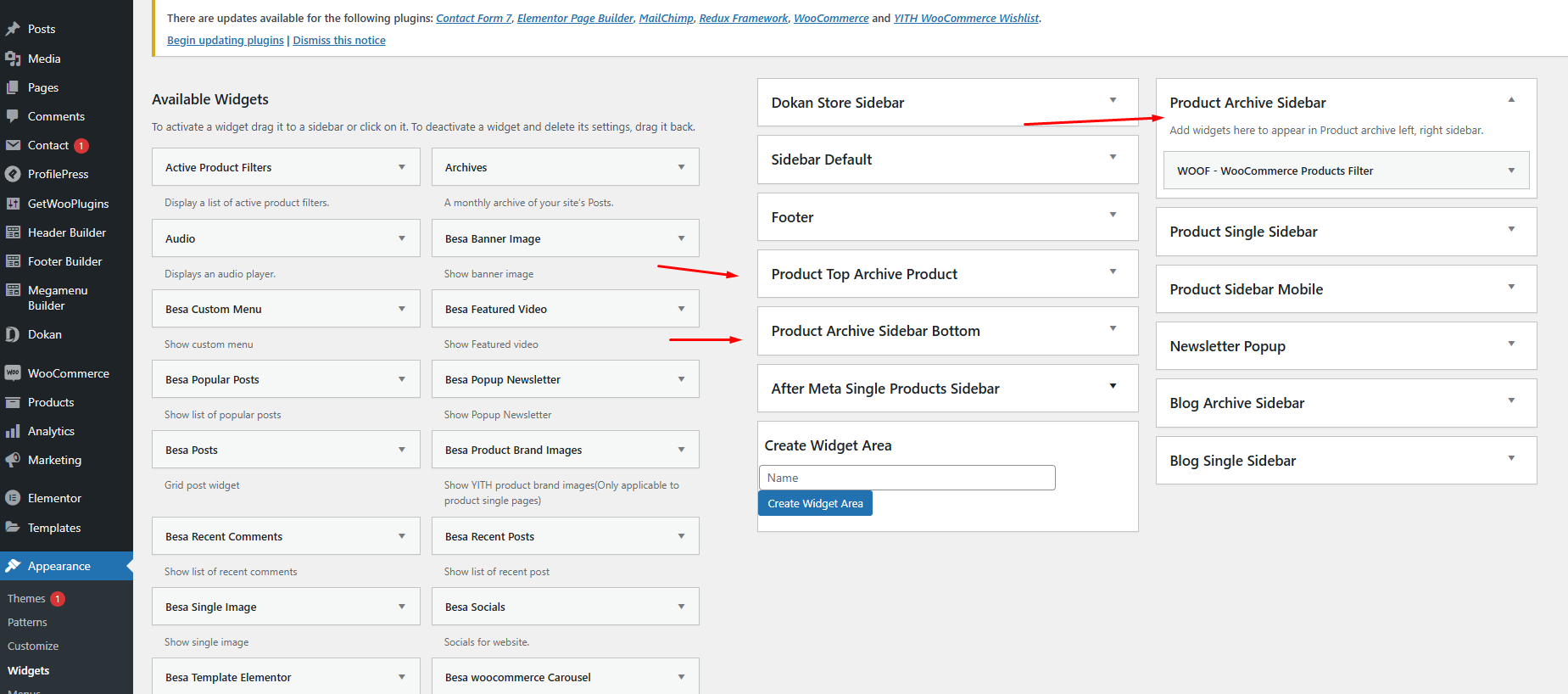
Task: Open the Besa Popup Newsletter widget dropdown
Action: [681, 379]
